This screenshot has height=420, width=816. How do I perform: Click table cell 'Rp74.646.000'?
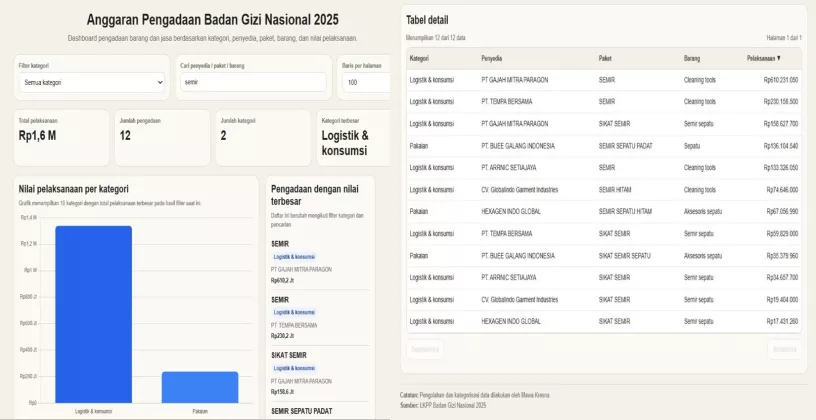(x=782, y=190)
